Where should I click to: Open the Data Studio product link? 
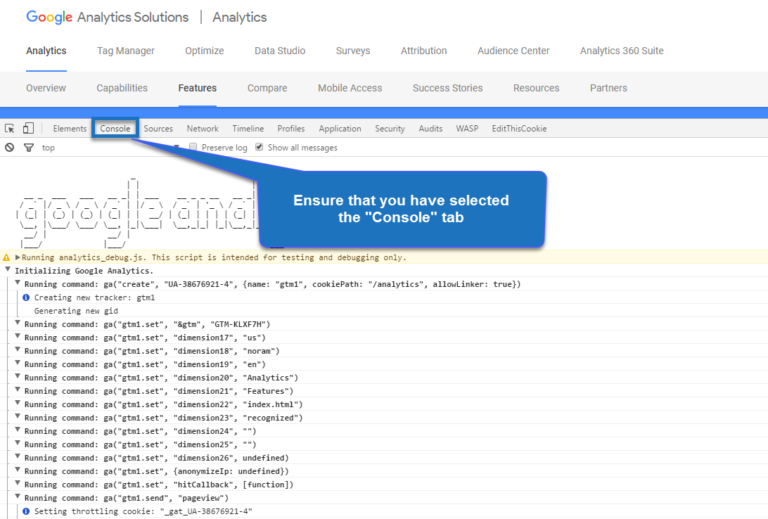tap(280, 51)
